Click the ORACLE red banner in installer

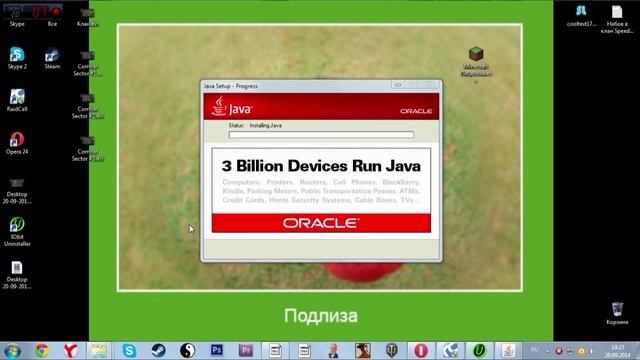pyautogui.click(x=321, y=223)
